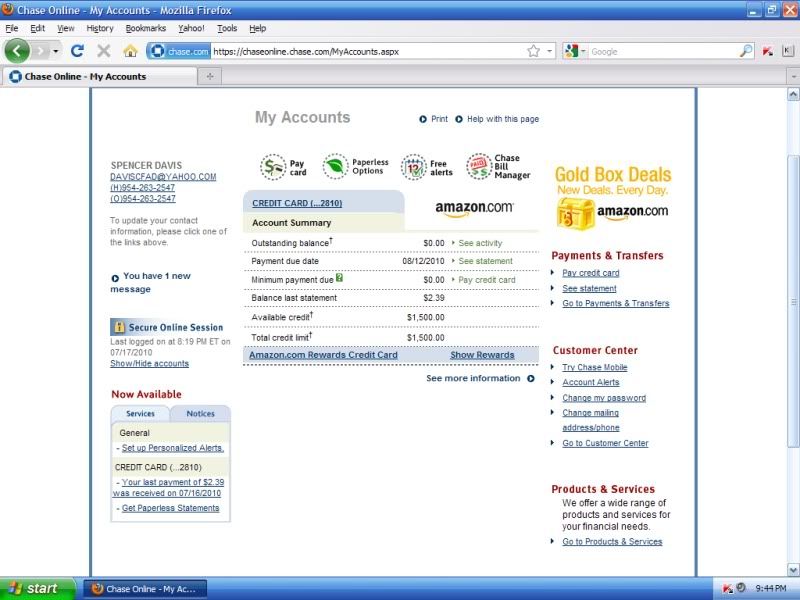
Task: Go to the Home page icon
Action: click(130, 51)
